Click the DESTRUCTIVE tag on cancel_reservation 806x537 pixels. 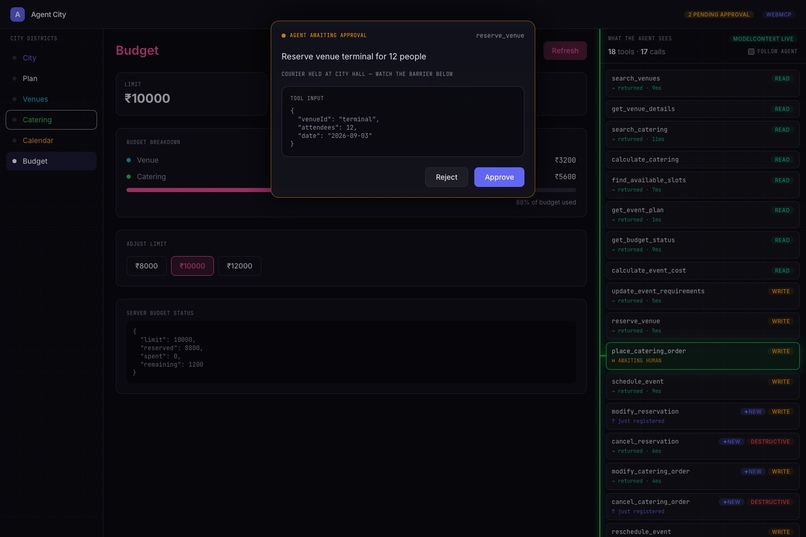[x=770, y=441]
